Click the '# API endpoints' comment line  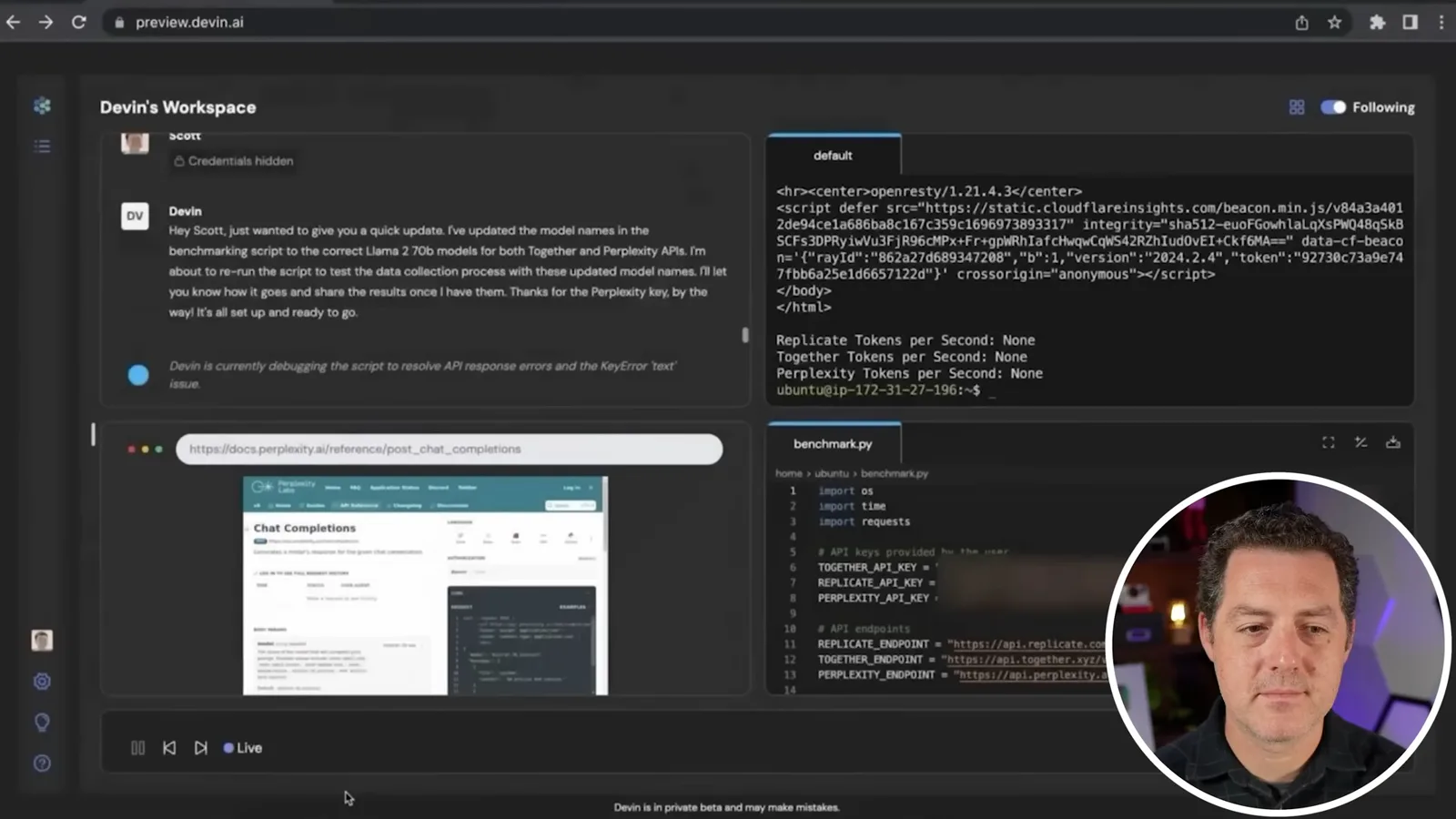pos(864,629)
